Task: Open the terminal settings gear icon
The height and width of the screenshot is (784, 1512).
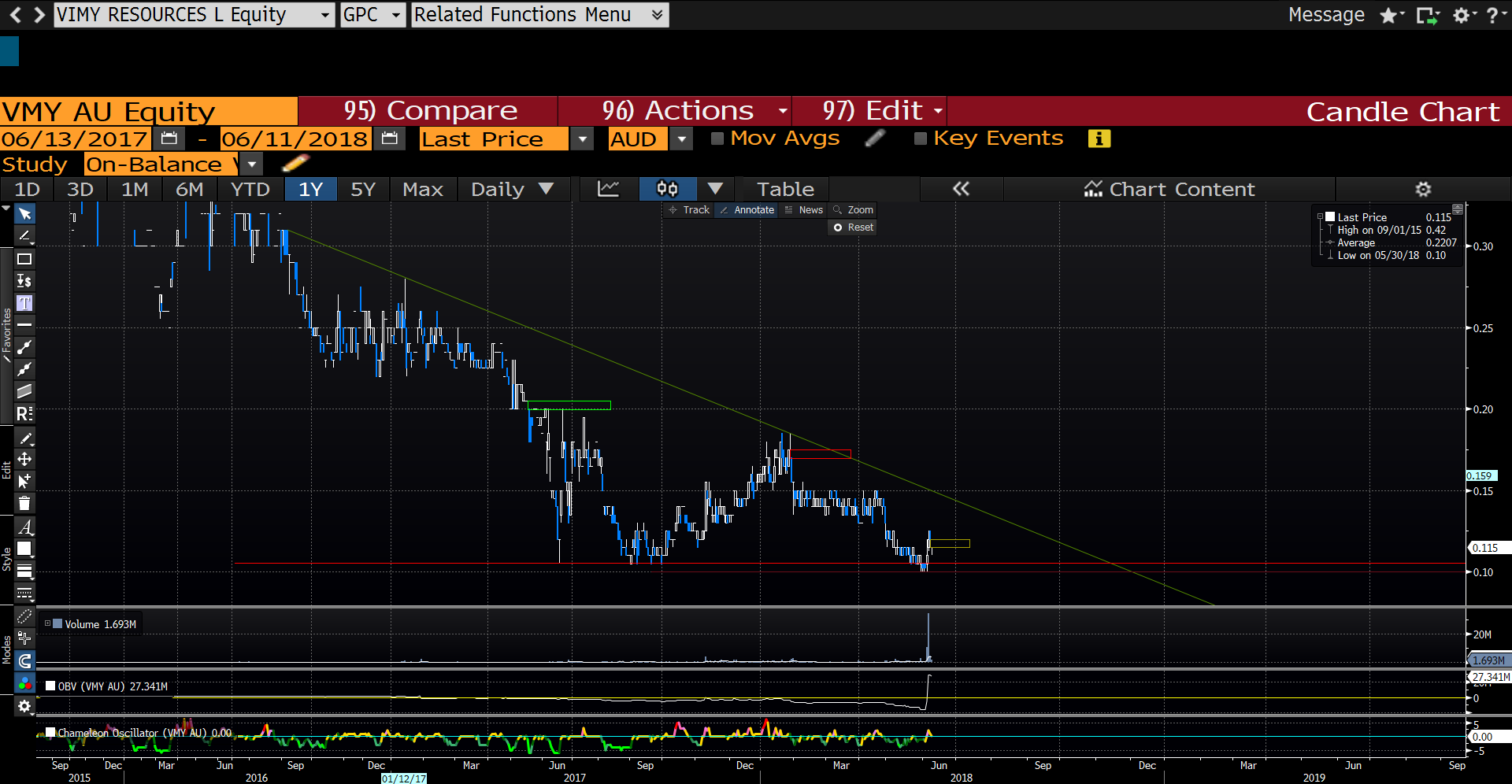Action: (x=1461, y=15)
